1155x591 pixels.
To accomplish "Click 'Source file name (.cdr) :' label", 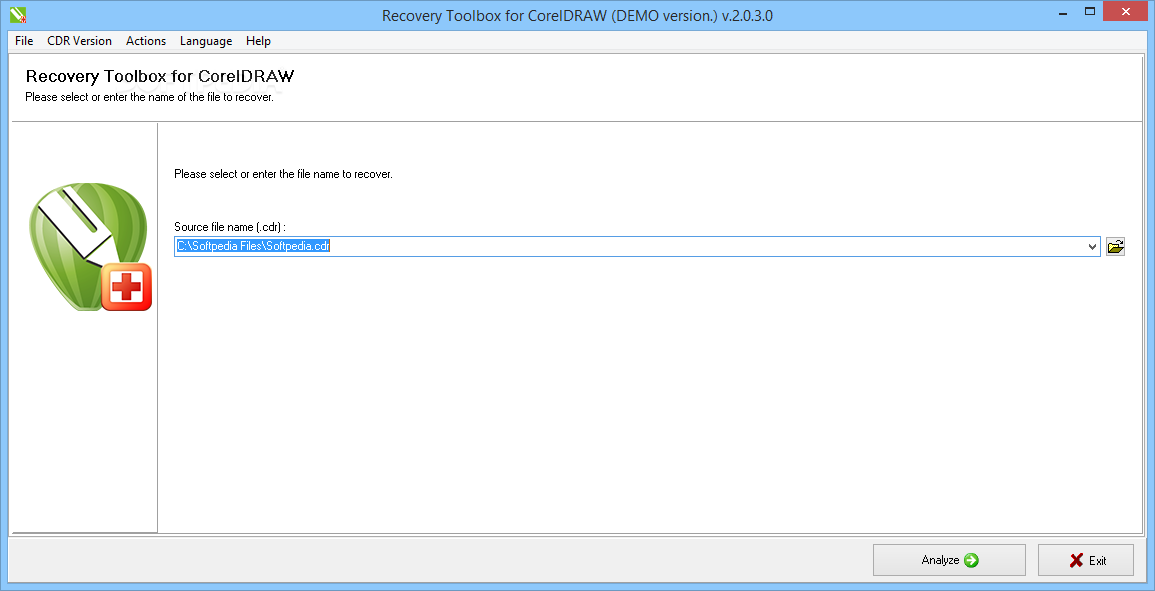I will click(230, 227).
